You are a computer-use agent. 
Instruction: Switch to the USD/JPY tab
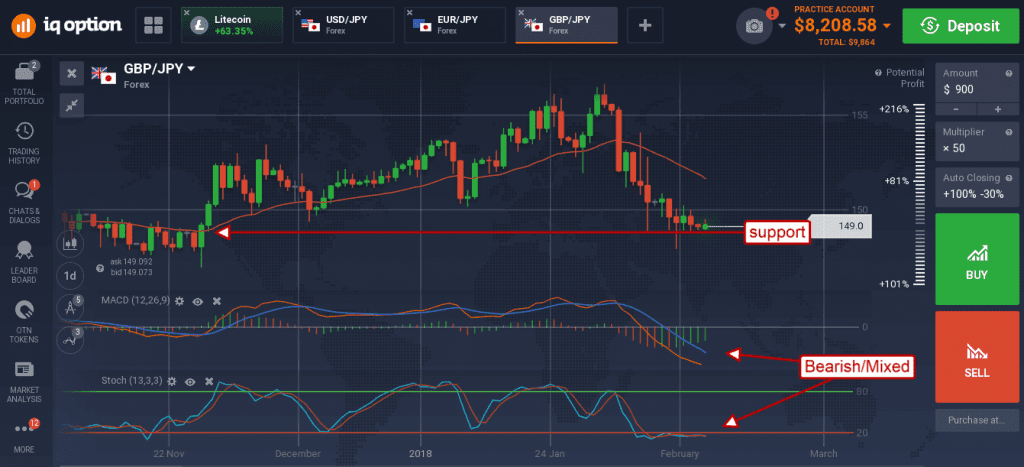pyautogui.click(x=345, y=25)
